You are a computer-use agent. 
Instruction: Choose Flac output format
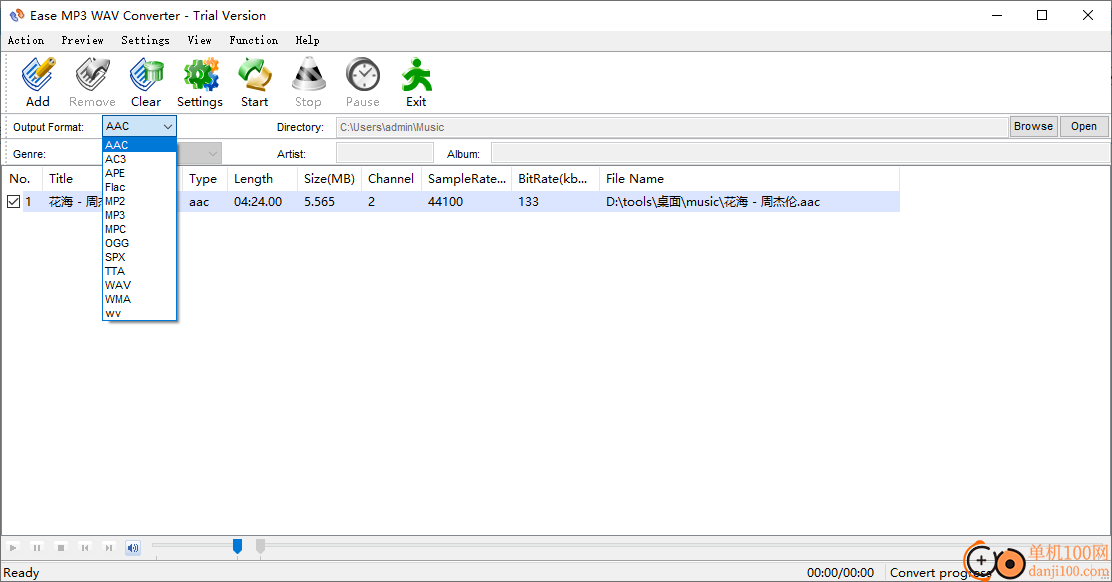[139, 187]
